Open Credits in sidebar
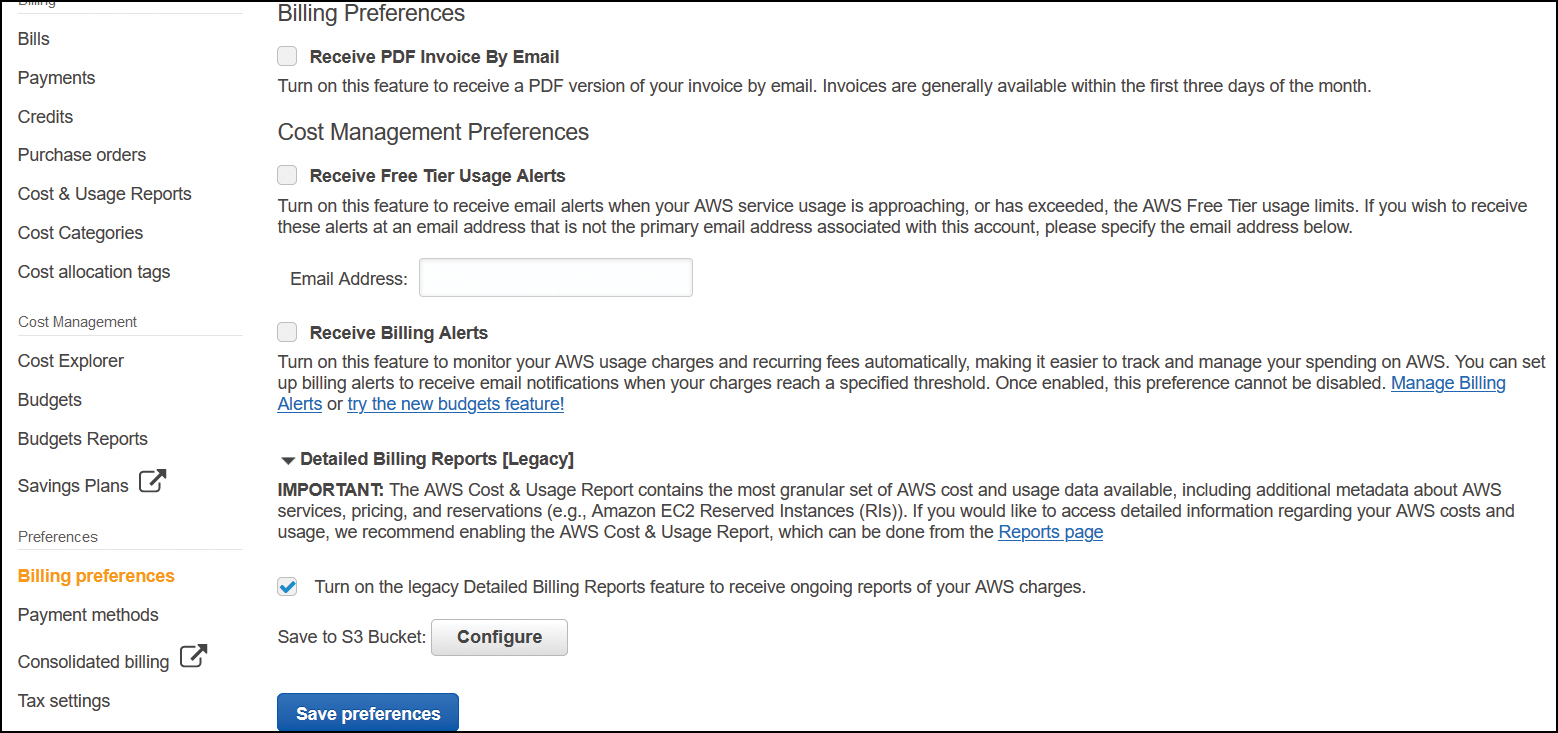1558x733 pixels. tap(45, 117)
